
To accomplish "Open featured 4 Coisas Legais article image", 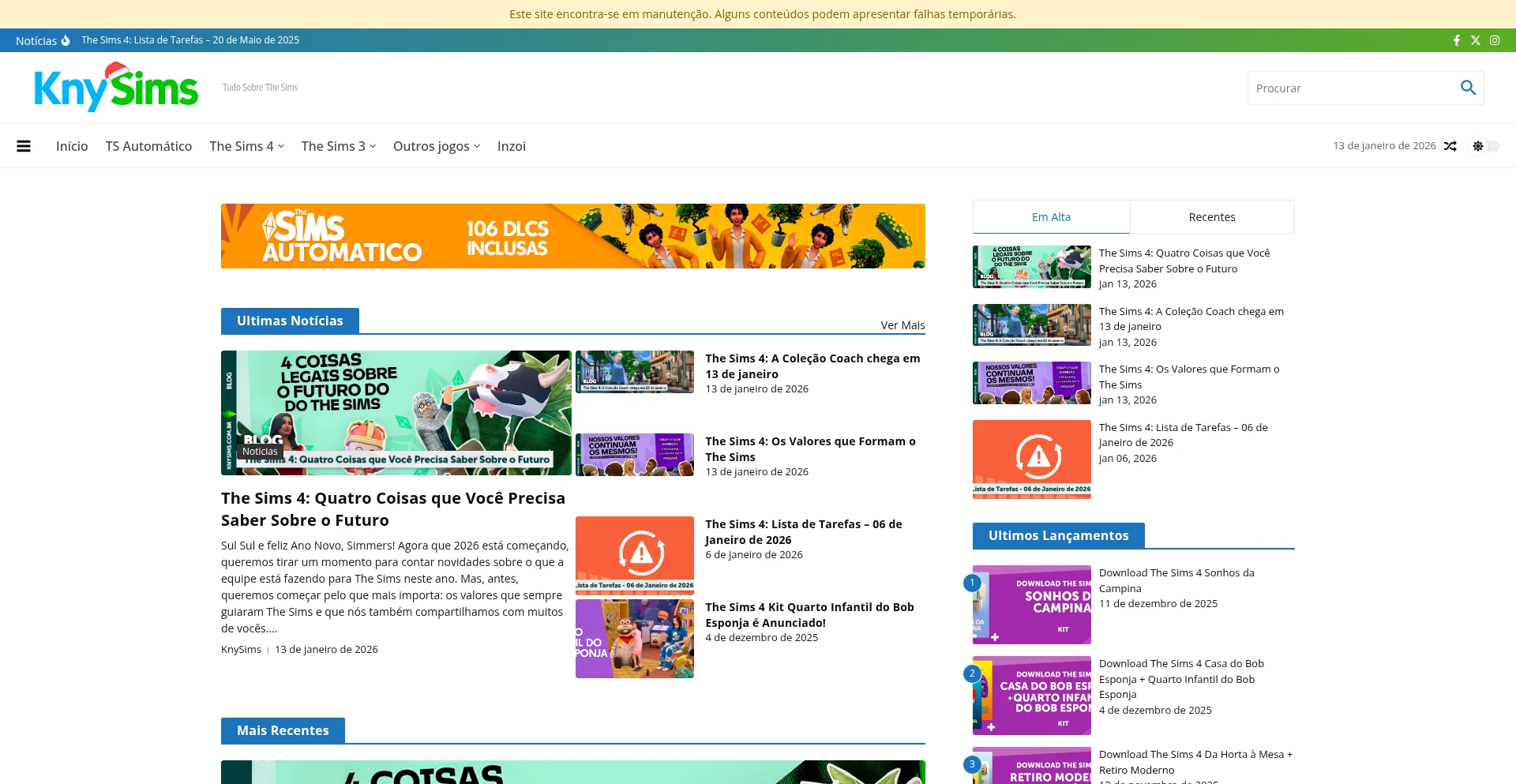I will tap(396, 413).
